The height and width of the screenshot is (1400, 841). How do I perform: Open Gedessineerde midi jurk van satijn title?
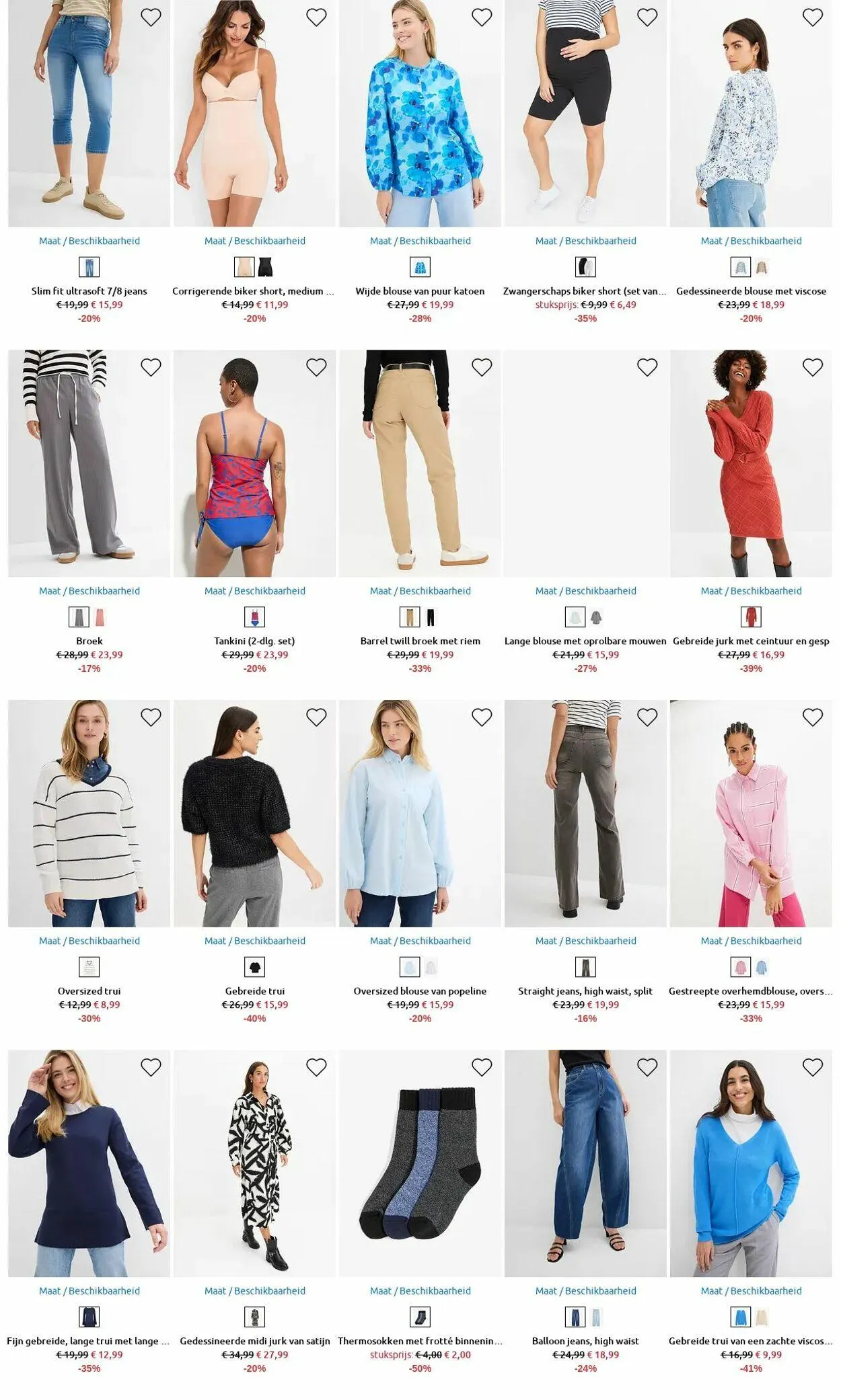tap(255, 1341)
